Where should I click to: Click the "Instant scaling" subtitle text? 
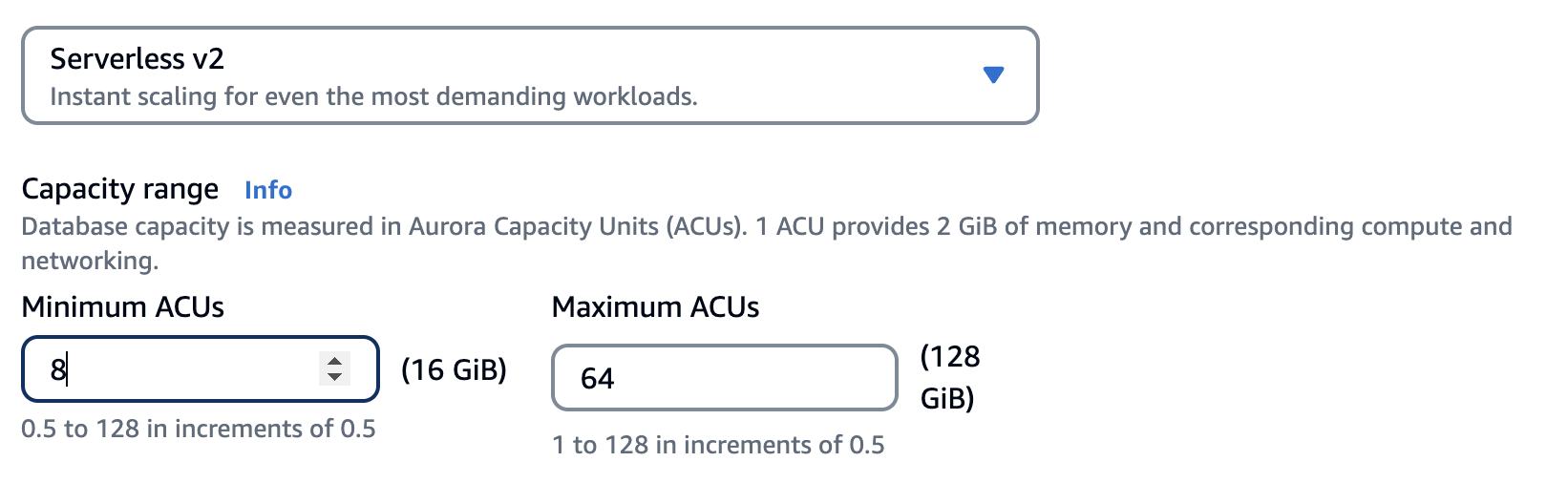[373, 96]
